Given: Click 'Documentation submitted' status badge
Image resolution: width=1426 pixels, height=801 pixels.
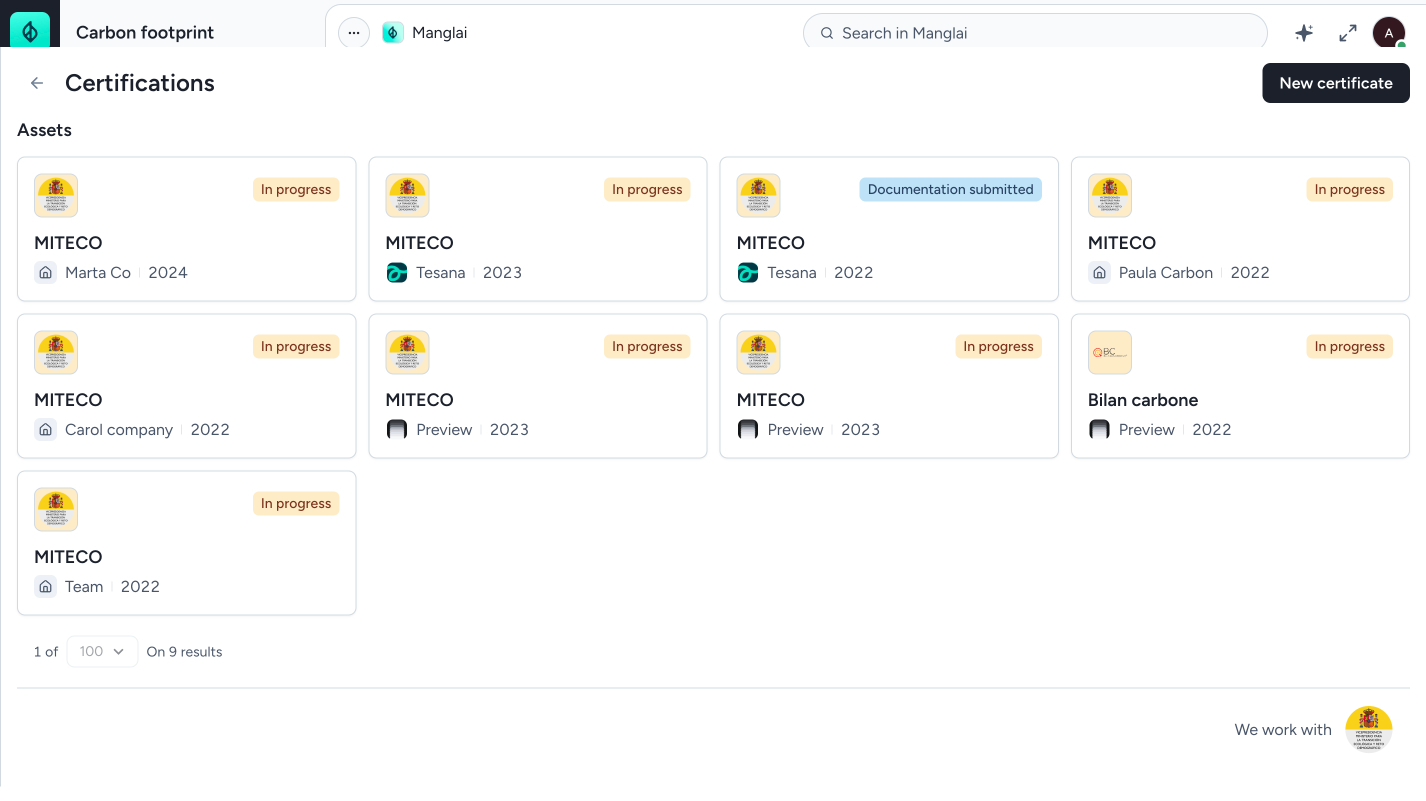Looking at the screenshot, I should click(950, 189).
